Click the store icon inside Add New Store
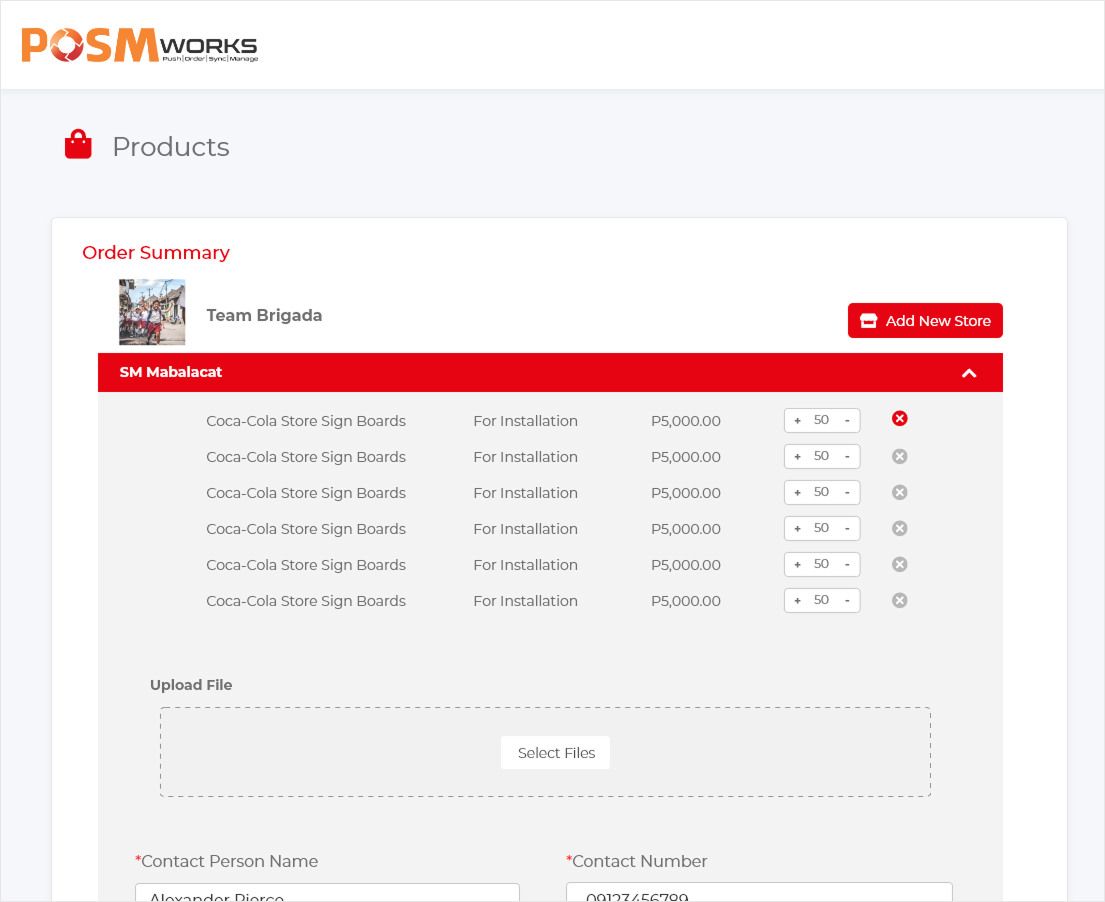The height and width of the screenshot is (902, 1105). point(868,321)
